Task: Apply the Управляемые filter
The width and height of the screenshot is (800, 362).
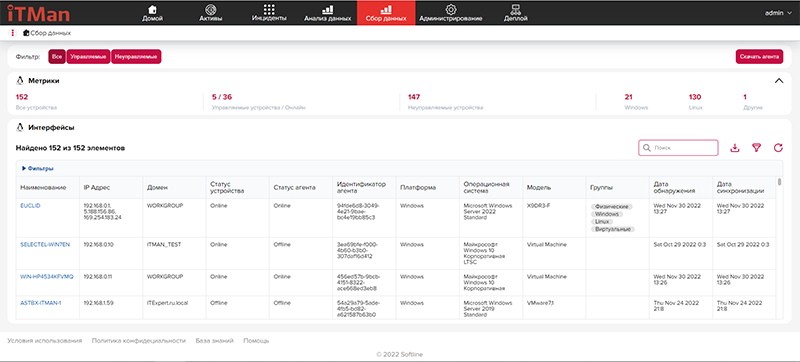Action: (88, 57)
